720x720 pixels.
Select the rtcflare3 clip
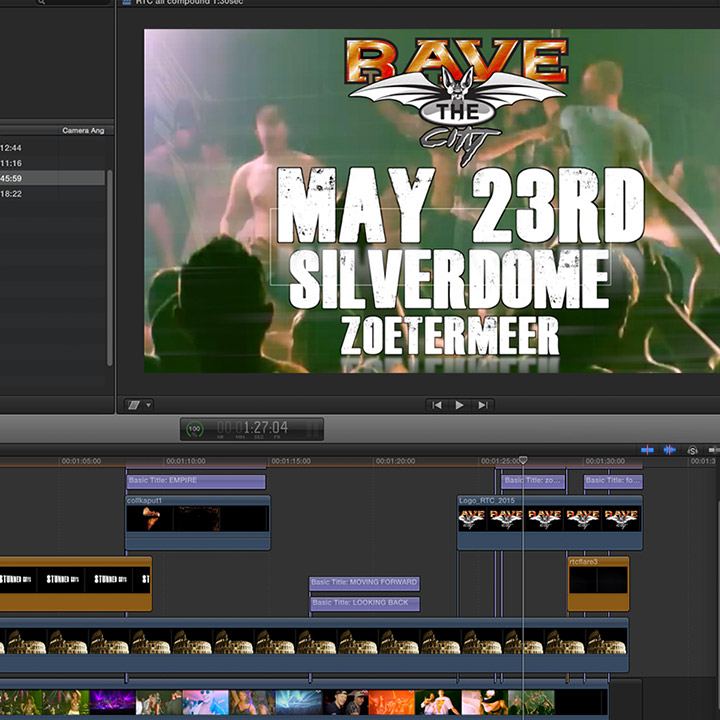[598, 584]
